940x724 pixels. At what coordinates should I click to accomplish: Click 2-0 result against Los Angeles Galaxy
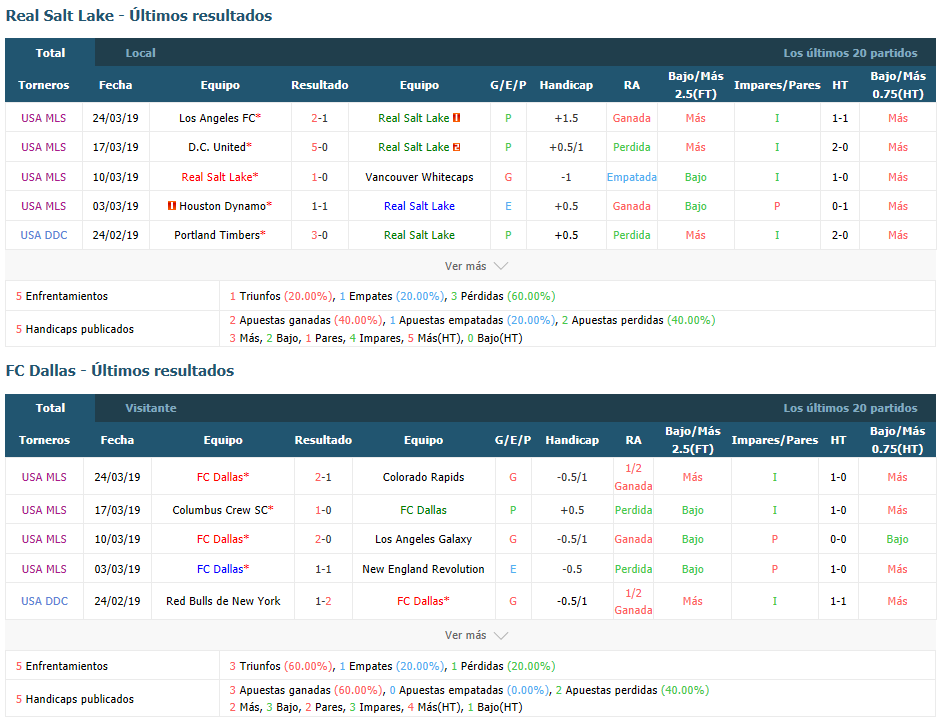(323, 539)
